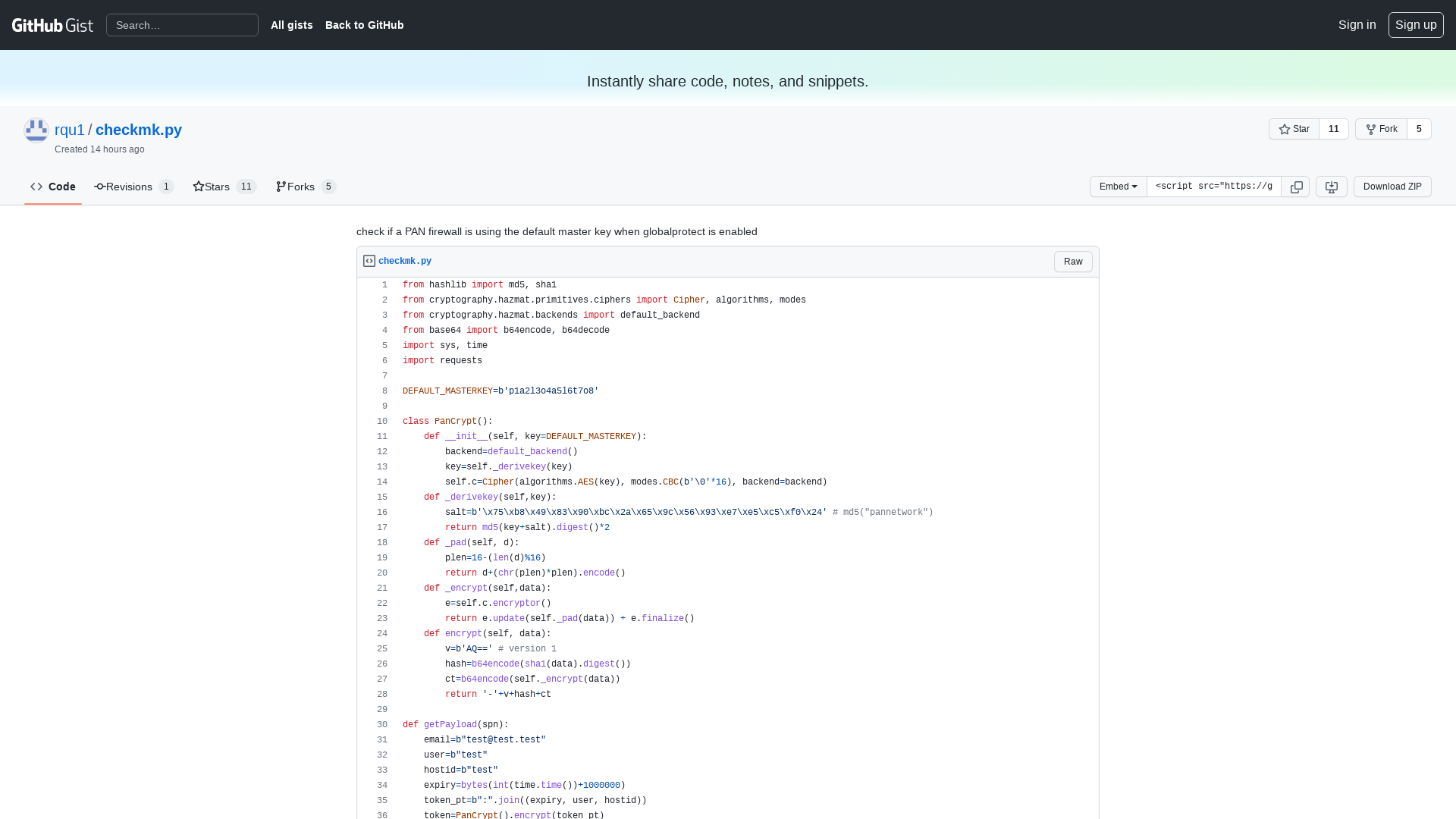The width and height of the screenshot is (1456, 819).
Task: Click the GitHub Gist logo
Action: click(x=52, y=25)
